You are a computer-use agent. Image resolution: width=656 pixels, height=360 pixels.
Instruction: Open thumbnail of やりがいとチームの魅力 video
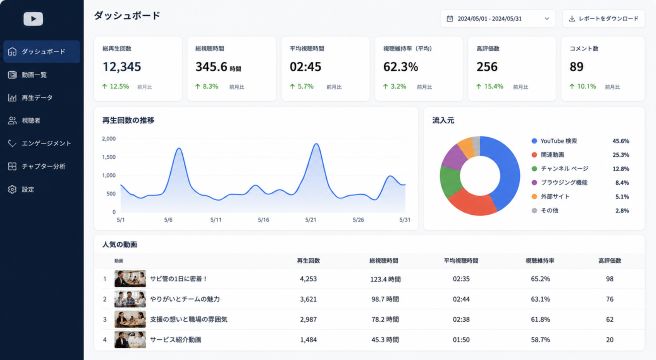tap(130, 299)
